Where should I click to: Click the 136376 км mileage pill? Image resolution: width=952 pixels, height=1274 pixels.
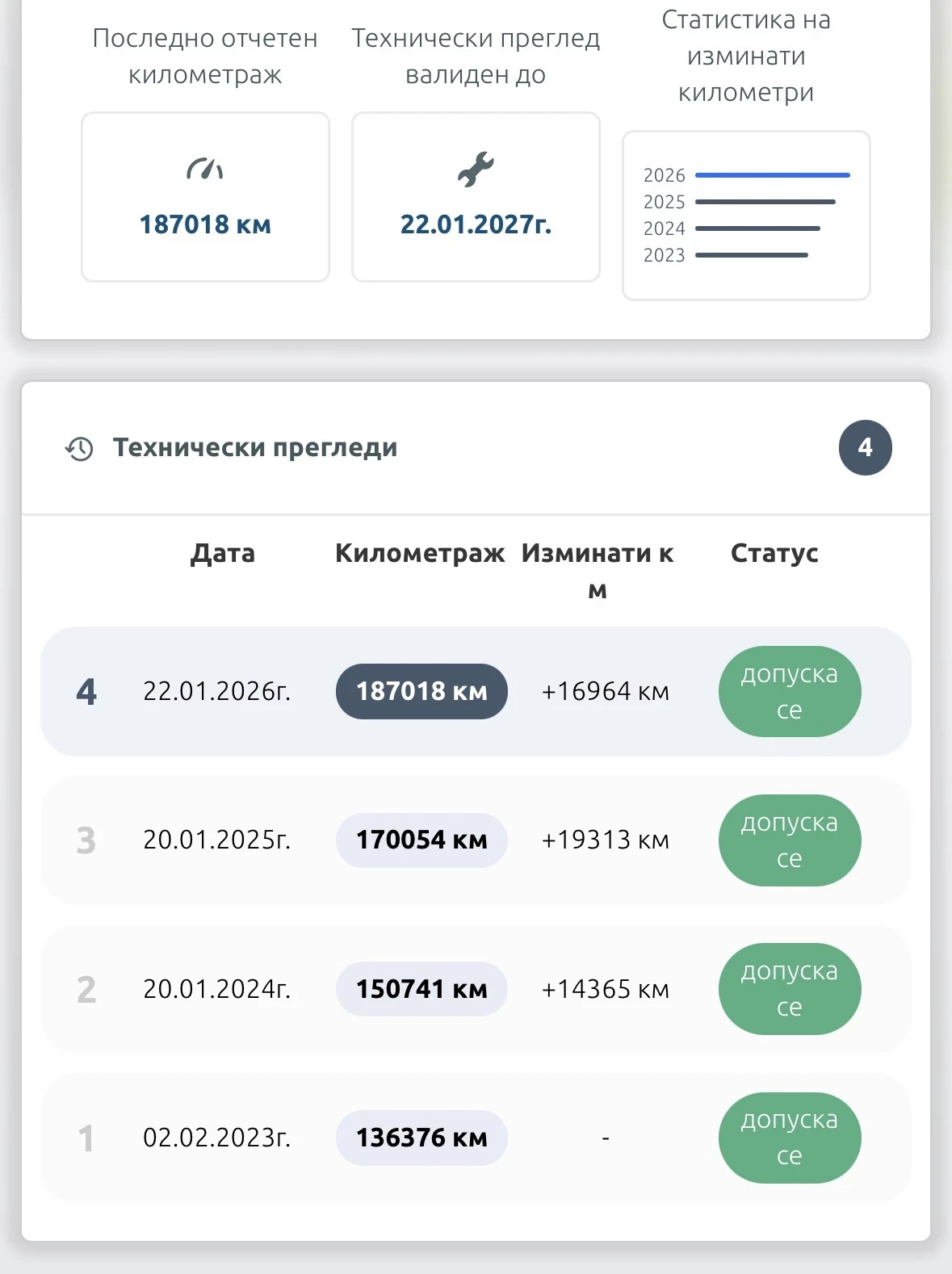[x=421, y=1138]
